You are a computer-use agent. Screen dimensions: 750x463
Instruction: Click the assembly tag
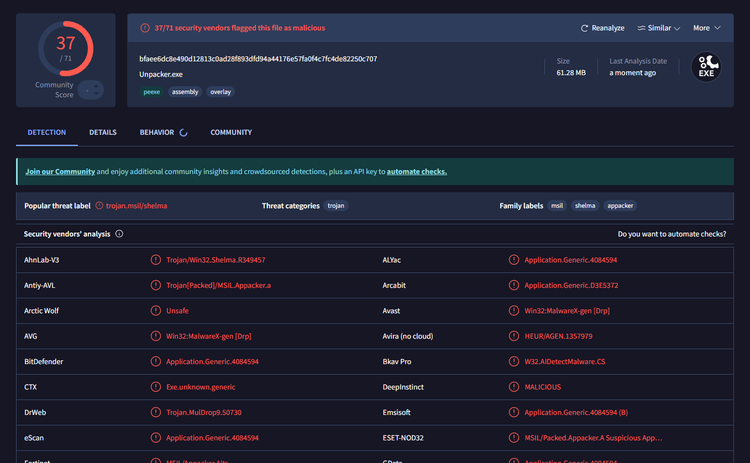[x=185, y=92]
